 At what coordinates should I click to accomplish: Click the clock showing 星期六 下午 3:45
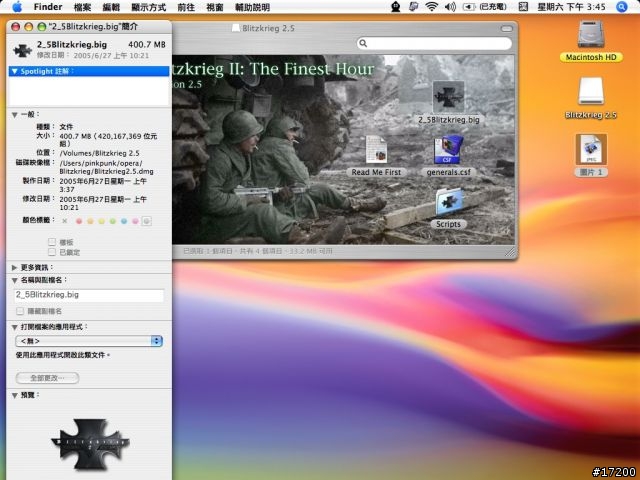(x=571, y=7)
